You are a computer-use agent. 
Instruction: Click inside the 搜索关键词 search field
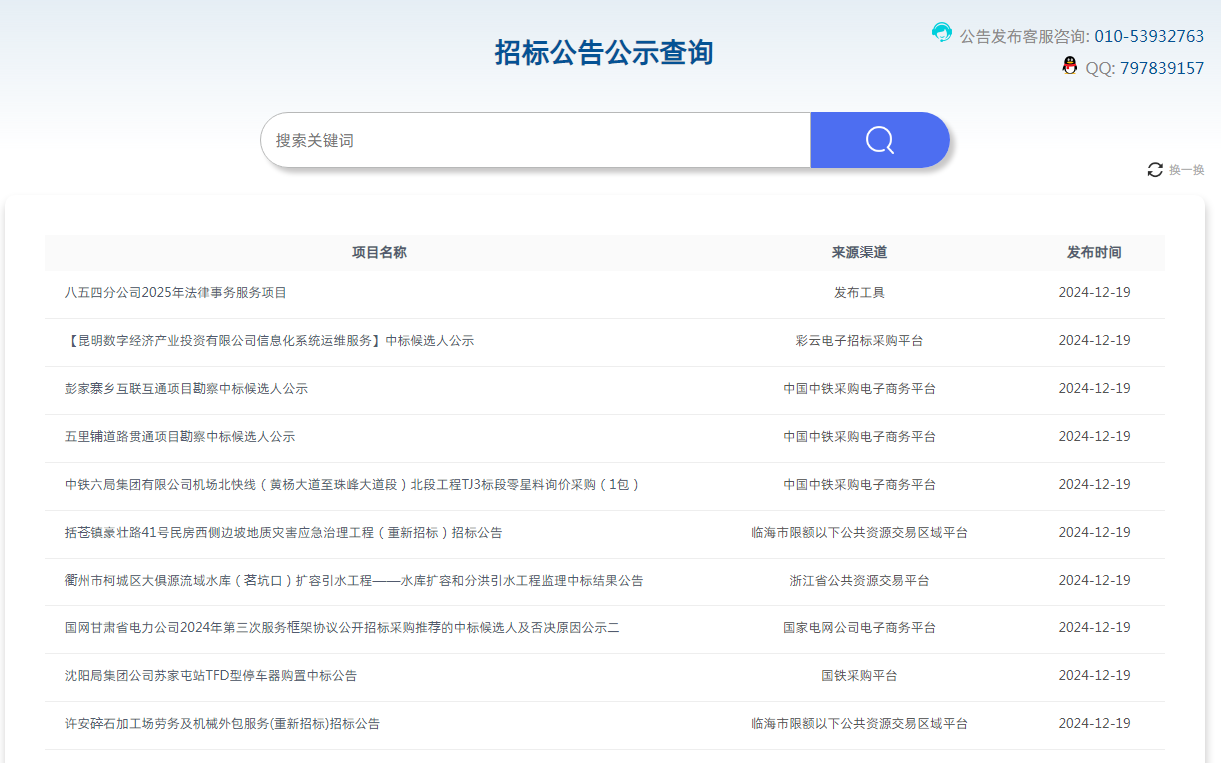pyautogui.click(x=536, y=140)
